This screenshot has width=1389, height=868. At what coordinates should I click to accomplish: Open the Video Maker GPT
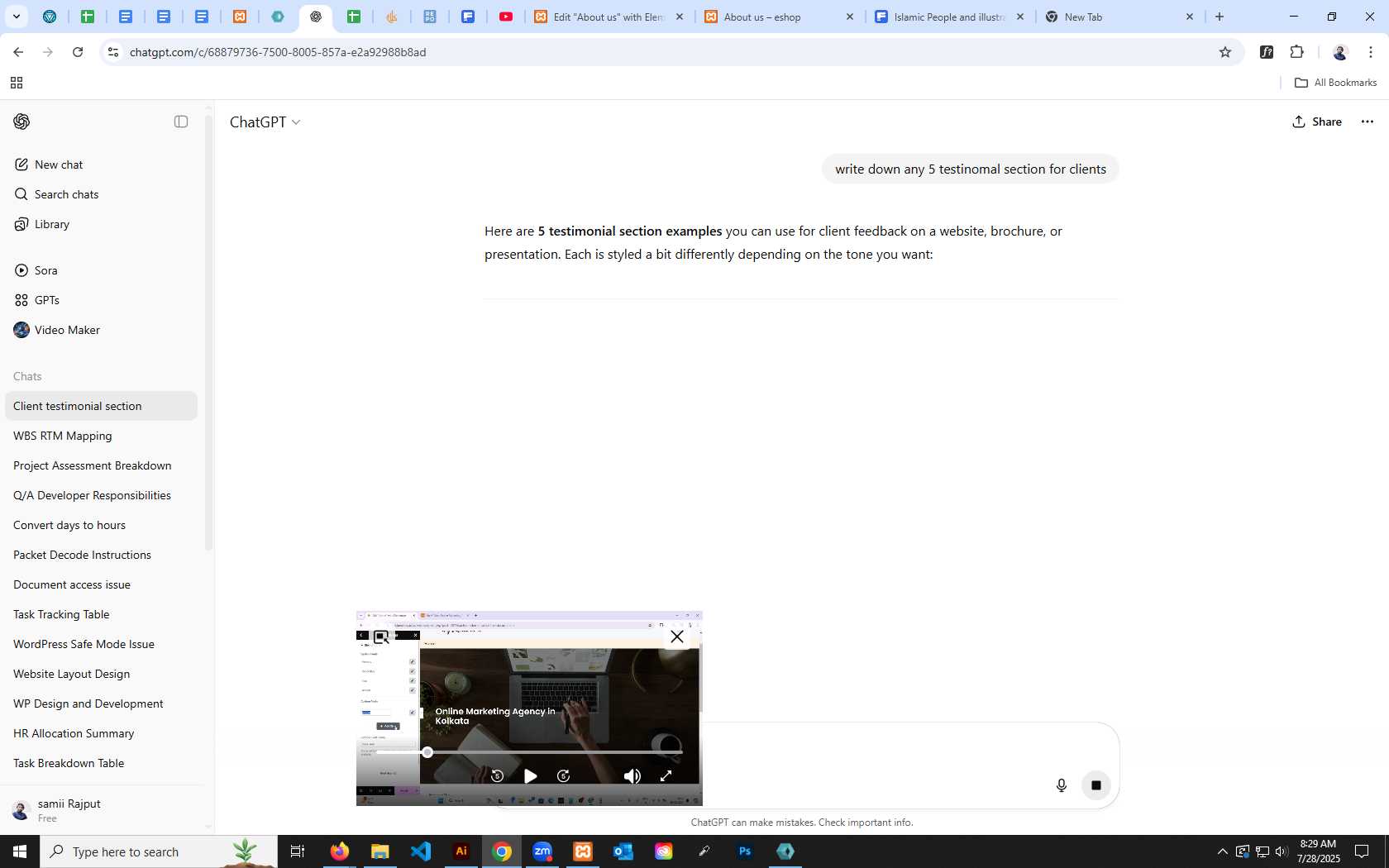(x=101, y=330)
